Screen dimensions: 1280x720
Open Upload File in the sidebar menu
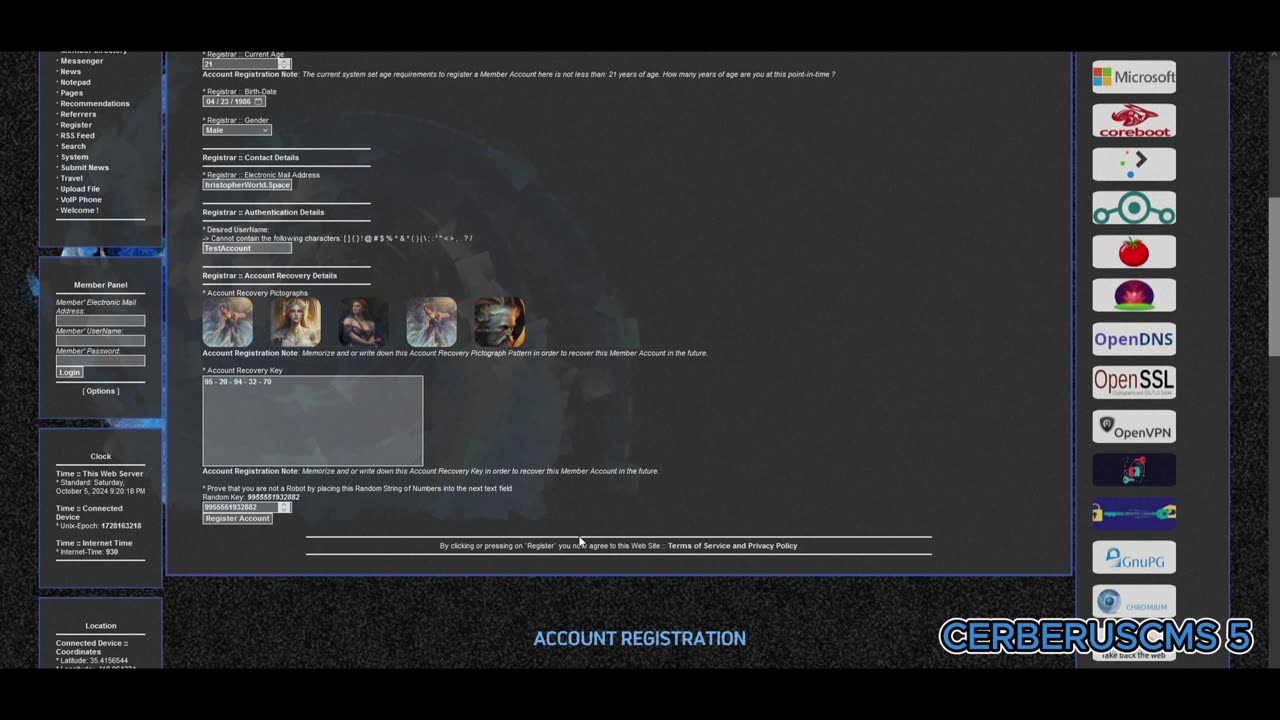pos(80,189)
